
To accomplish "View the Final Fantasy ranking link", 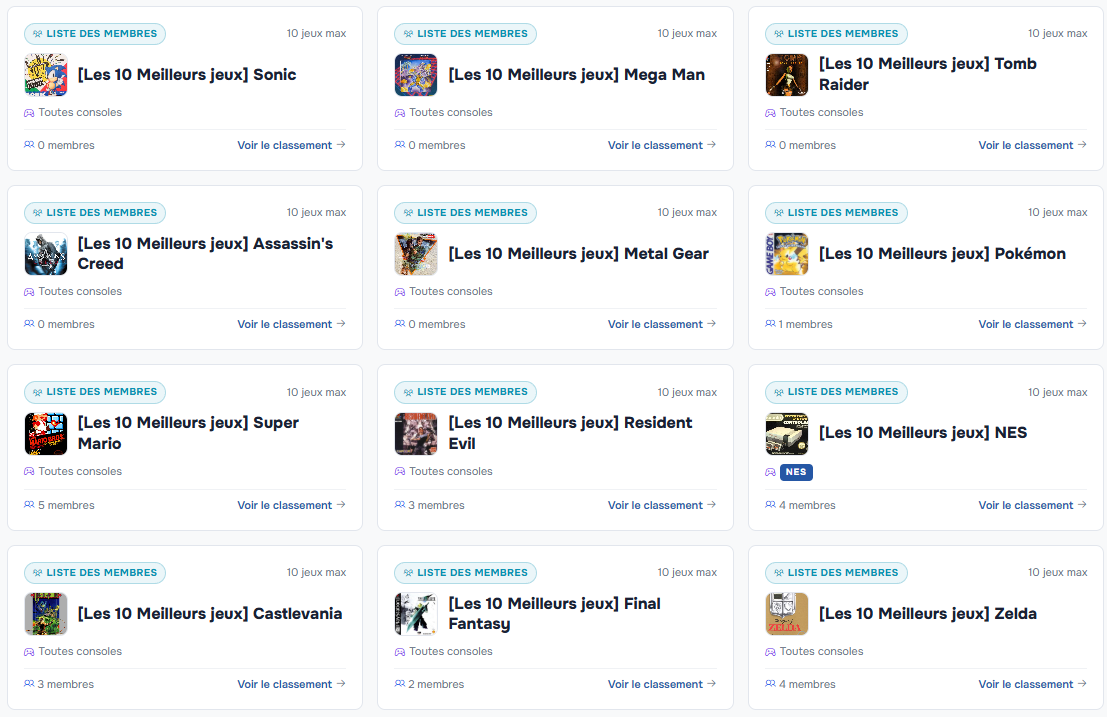I will [662, 685].
